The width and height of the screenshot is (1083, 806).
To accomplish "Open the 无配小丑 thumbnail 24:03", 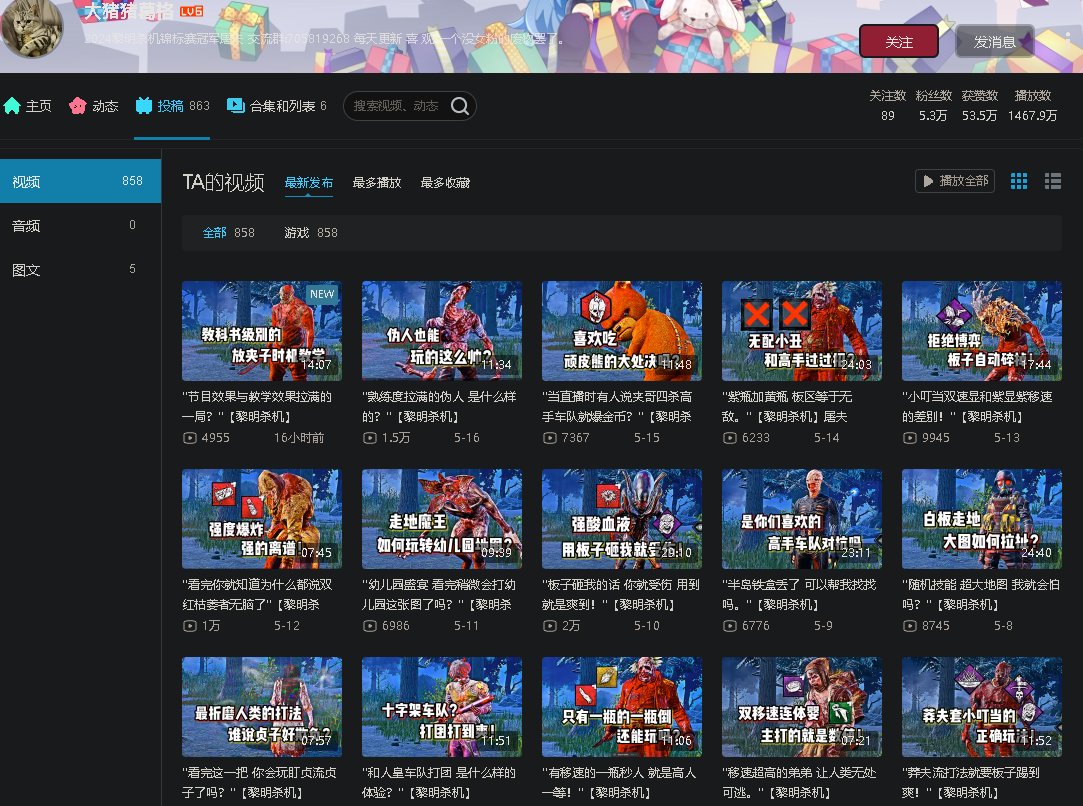I will [802, 331].
